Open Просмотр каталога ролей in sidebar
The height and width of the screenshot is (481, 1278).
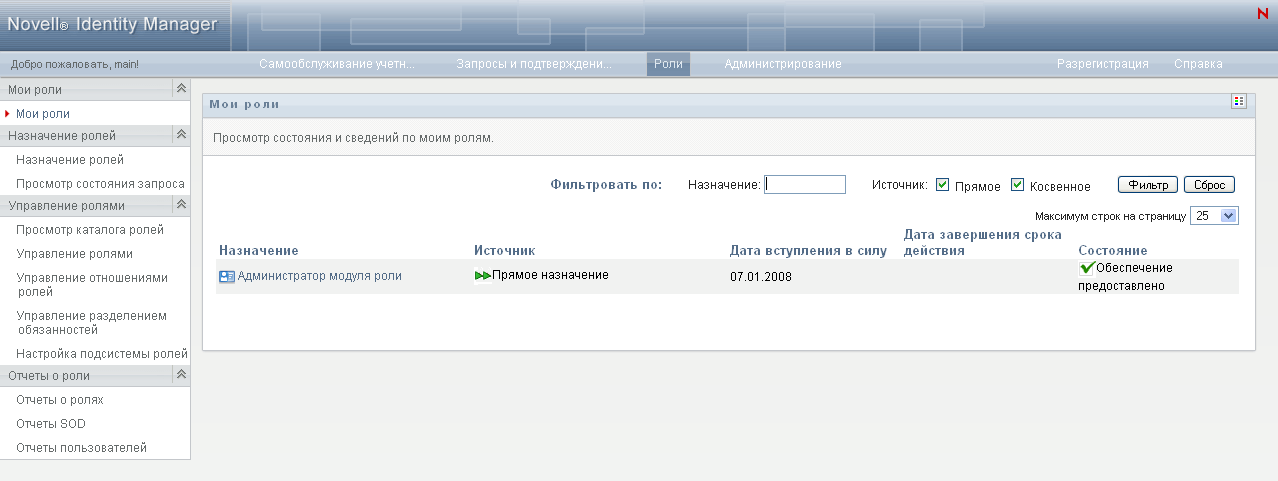pos(90,230)
